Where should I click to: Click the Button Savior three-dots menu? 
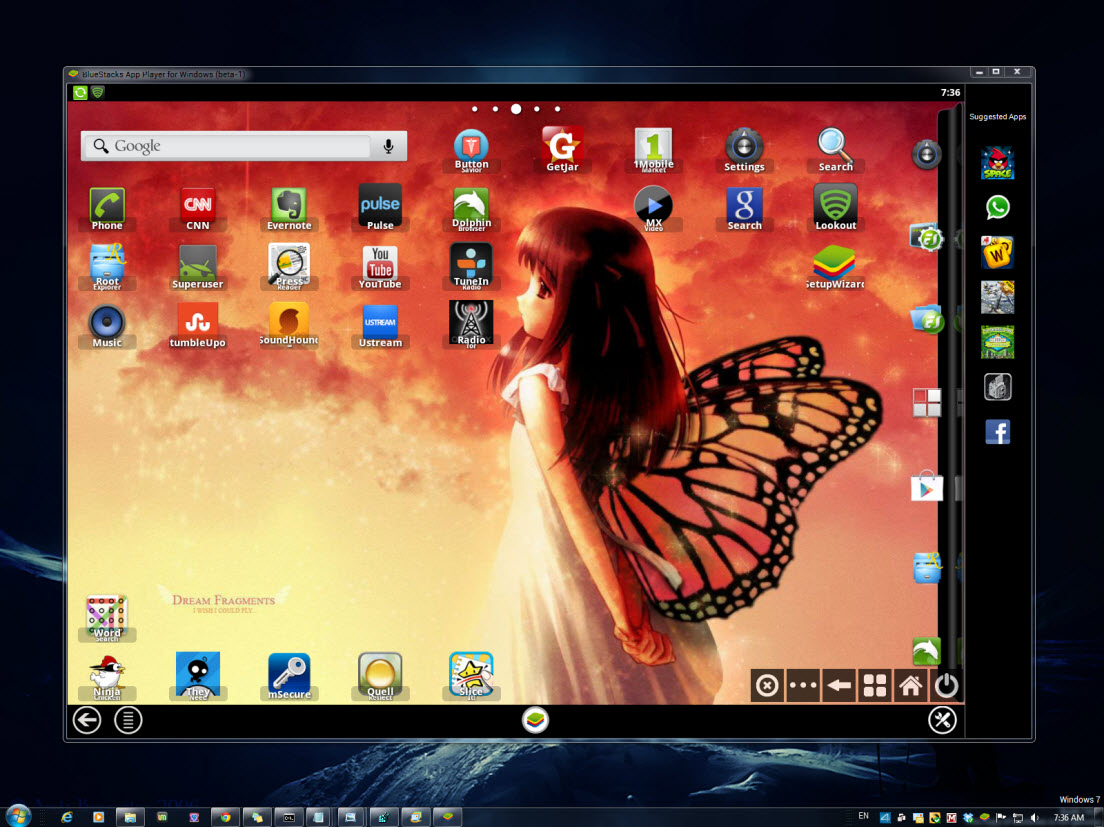point(803,686)
